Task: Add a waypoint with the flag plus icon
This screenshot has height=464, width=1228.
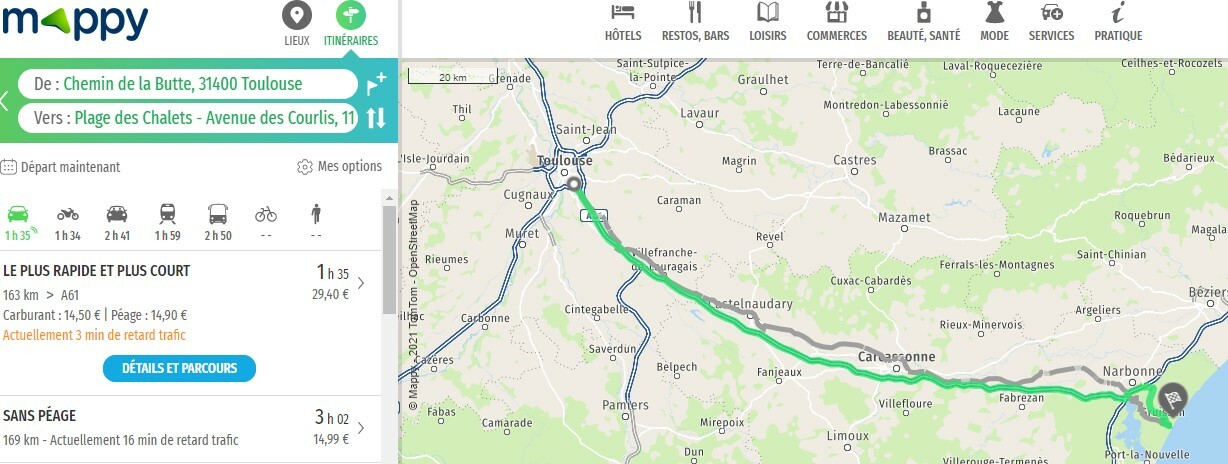Action: click(376, 83)
